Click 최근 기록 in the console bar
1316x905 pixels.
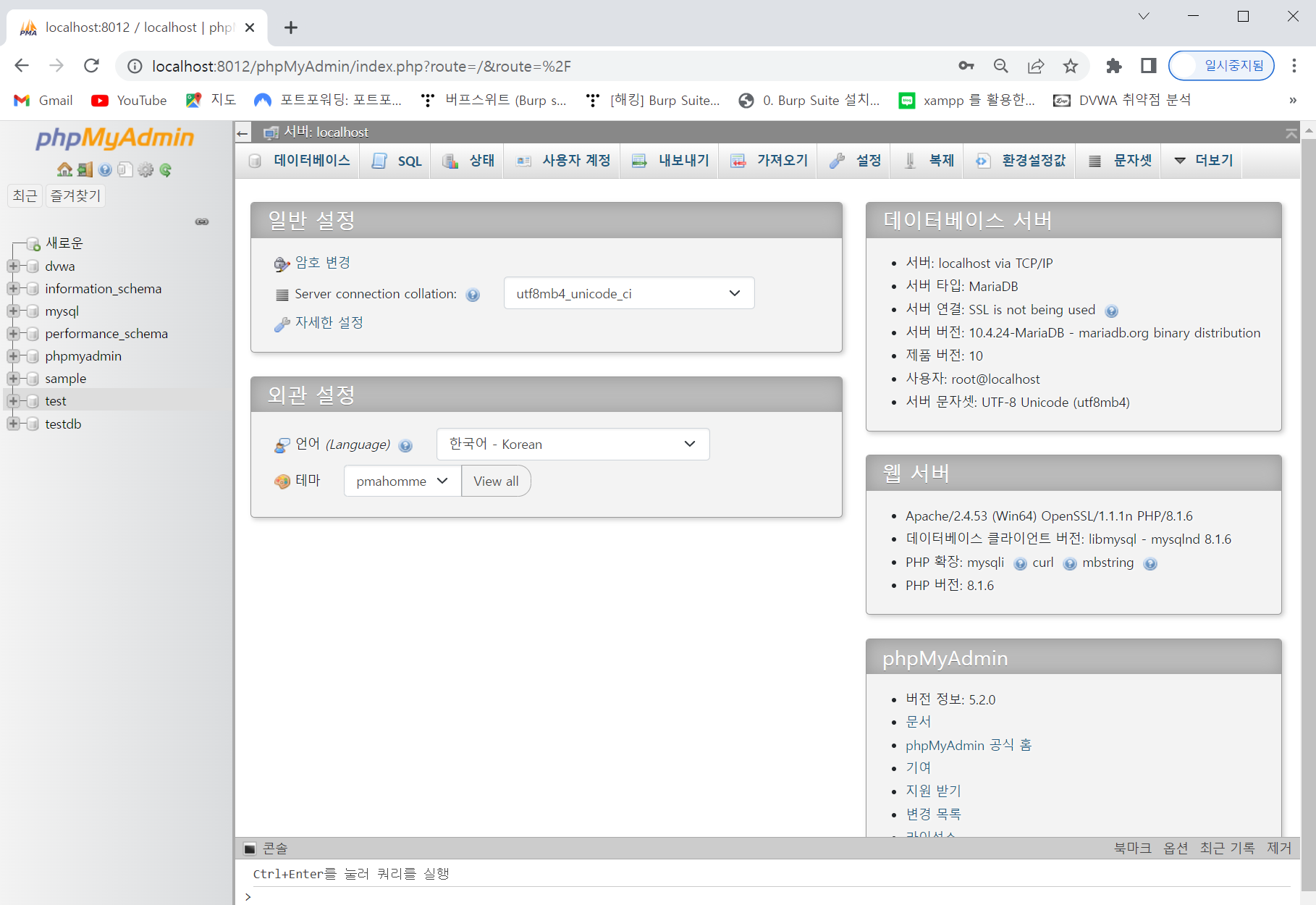pos(1228,849)
